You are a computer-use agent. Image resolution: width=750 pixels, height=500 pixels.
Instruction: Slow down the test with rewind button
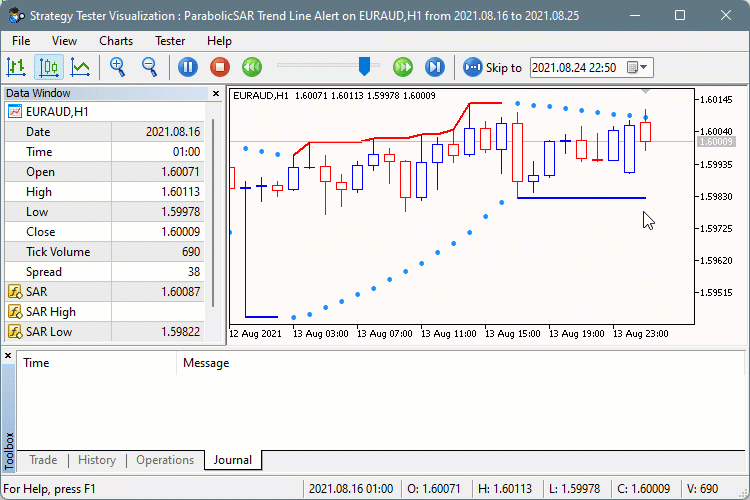tap(252, 67)
